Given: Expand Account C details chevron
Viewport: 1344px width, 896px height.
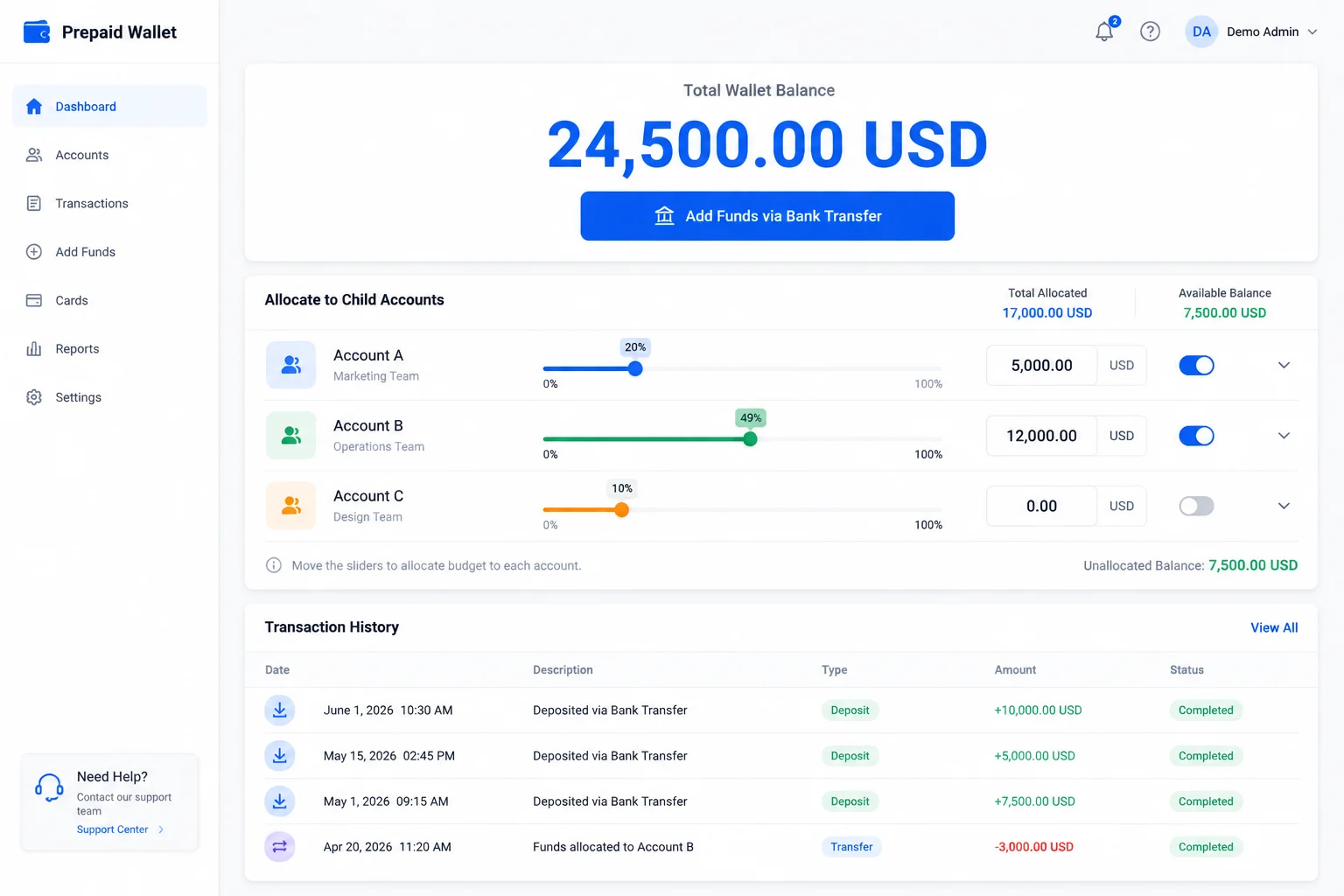Looking at the screenshot, I should tap(1284, 506).
